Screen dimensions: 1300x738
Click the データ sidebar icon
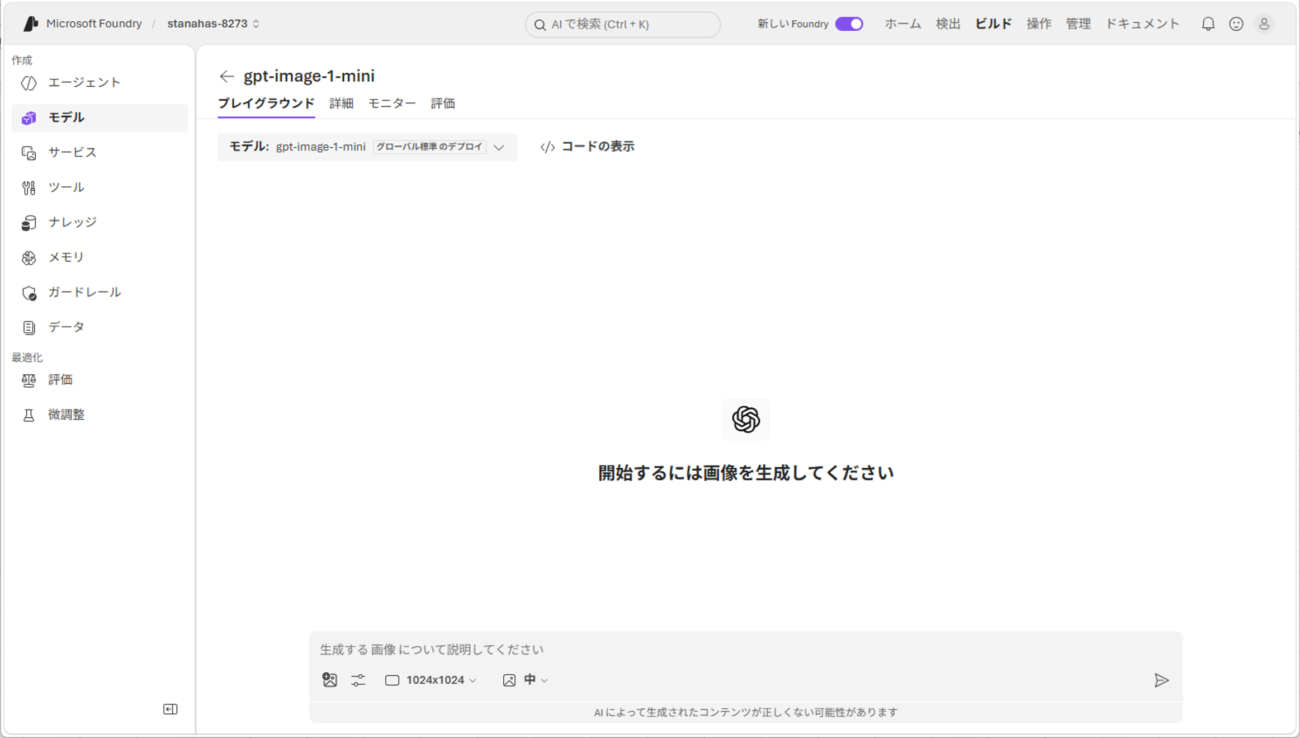[x=29, y=328]
